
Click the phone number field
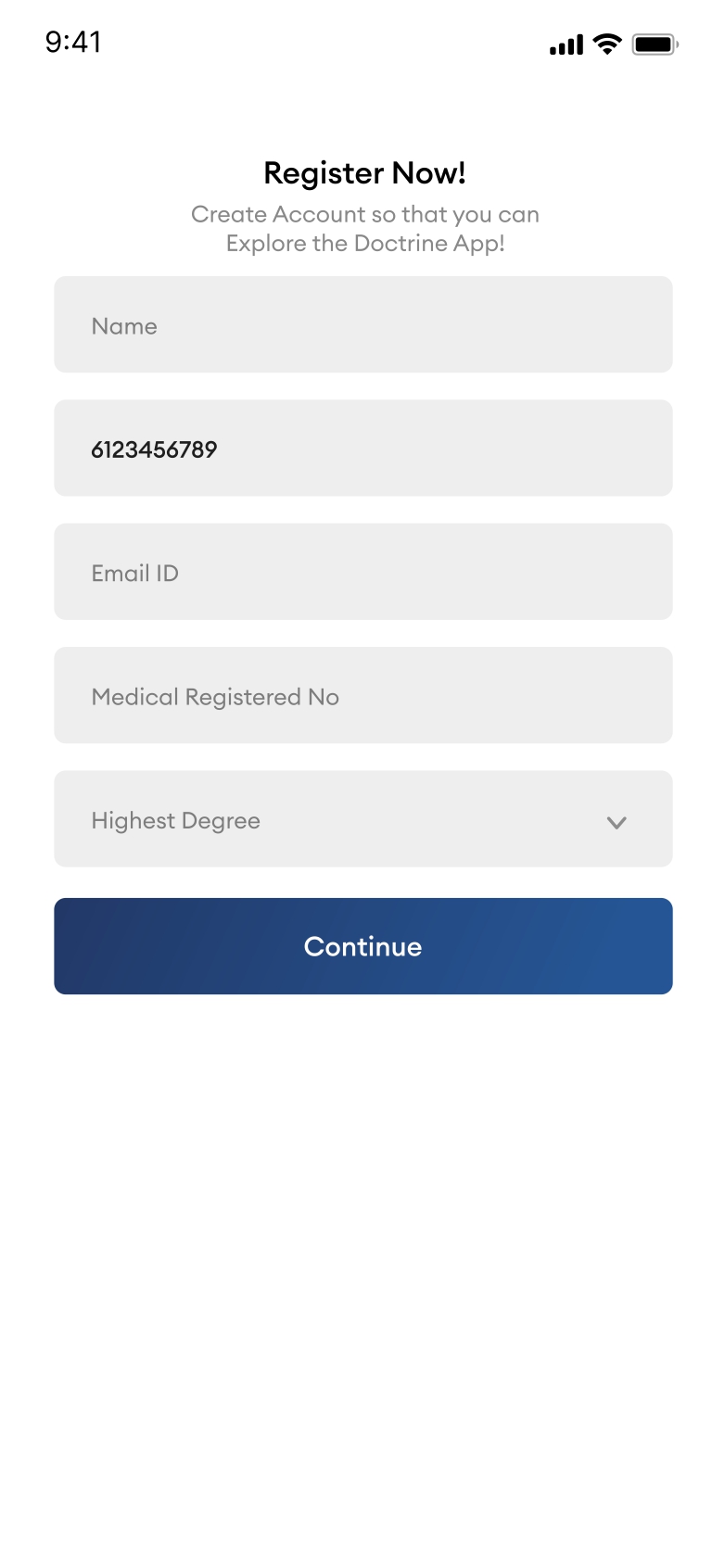coord(362,449)
